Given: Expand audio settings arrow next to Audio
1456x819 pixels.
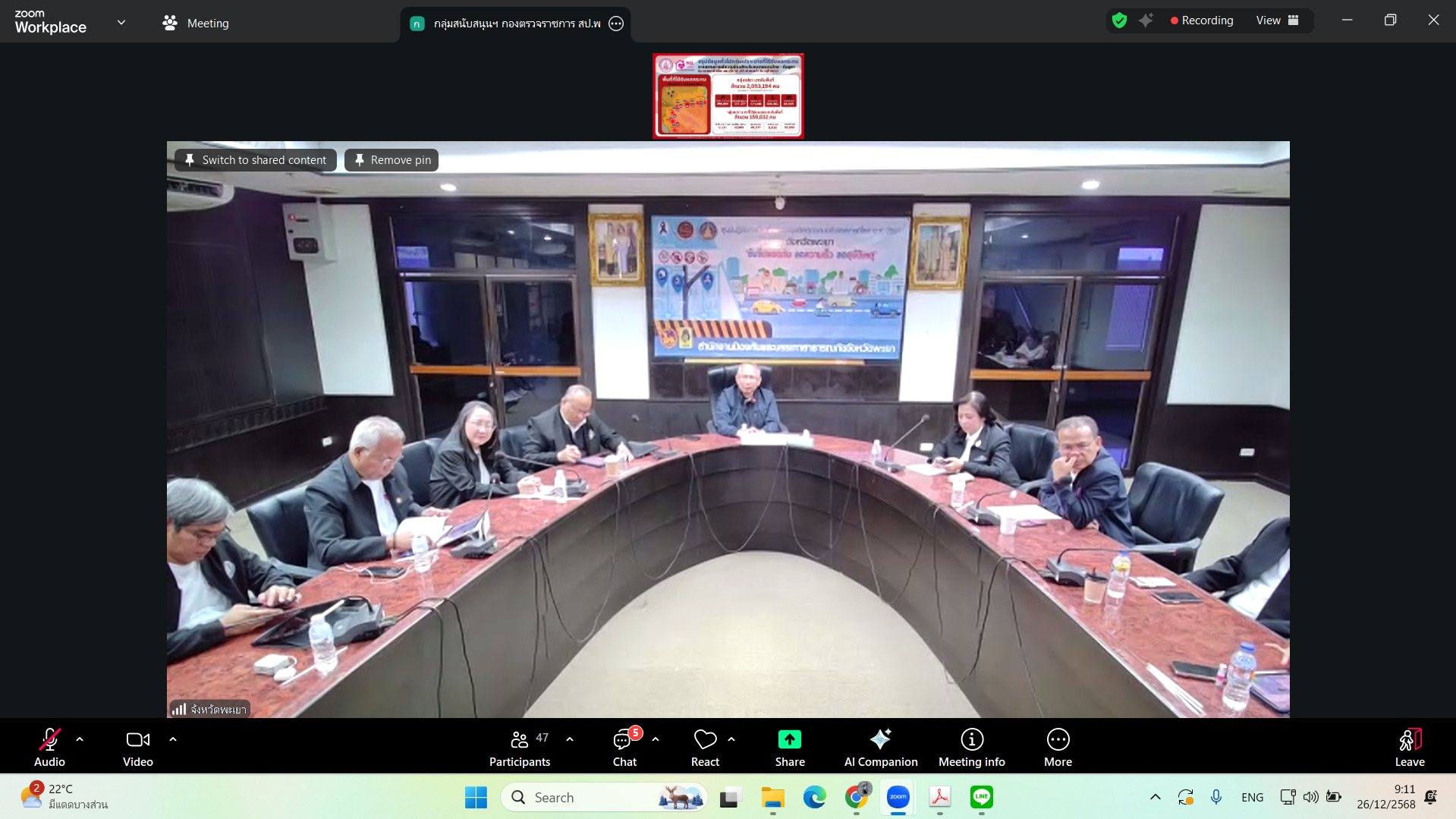Looking at the screenshot, I should (x=80, y=739).
